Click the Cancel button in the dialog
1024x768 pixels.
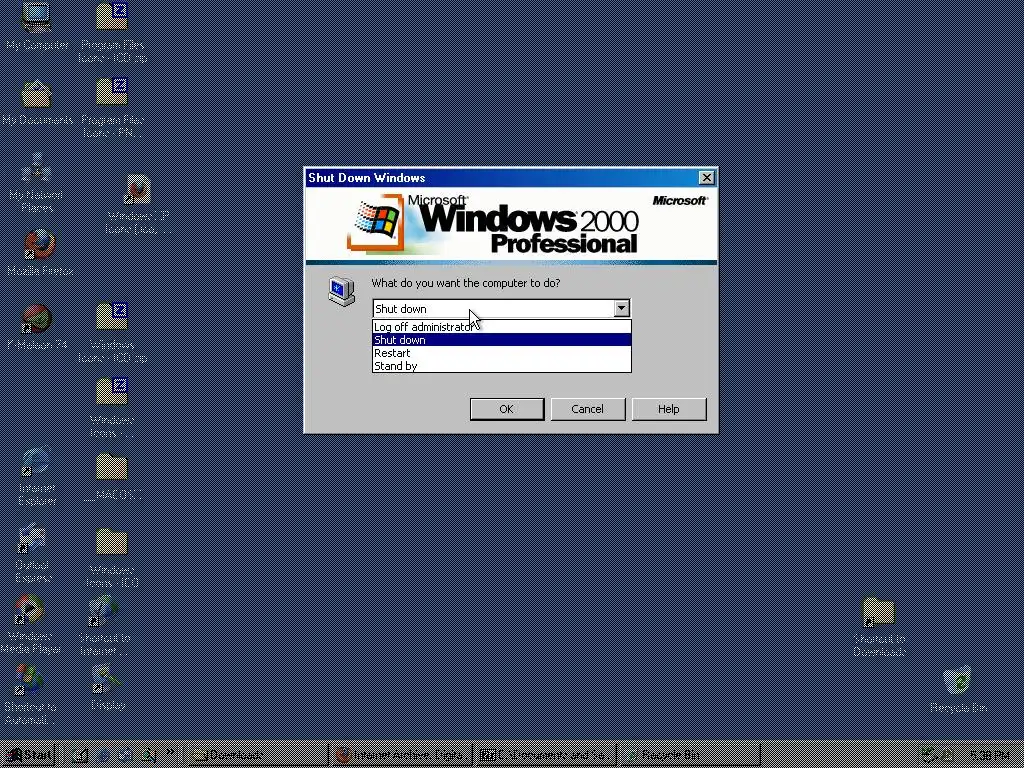588,409
